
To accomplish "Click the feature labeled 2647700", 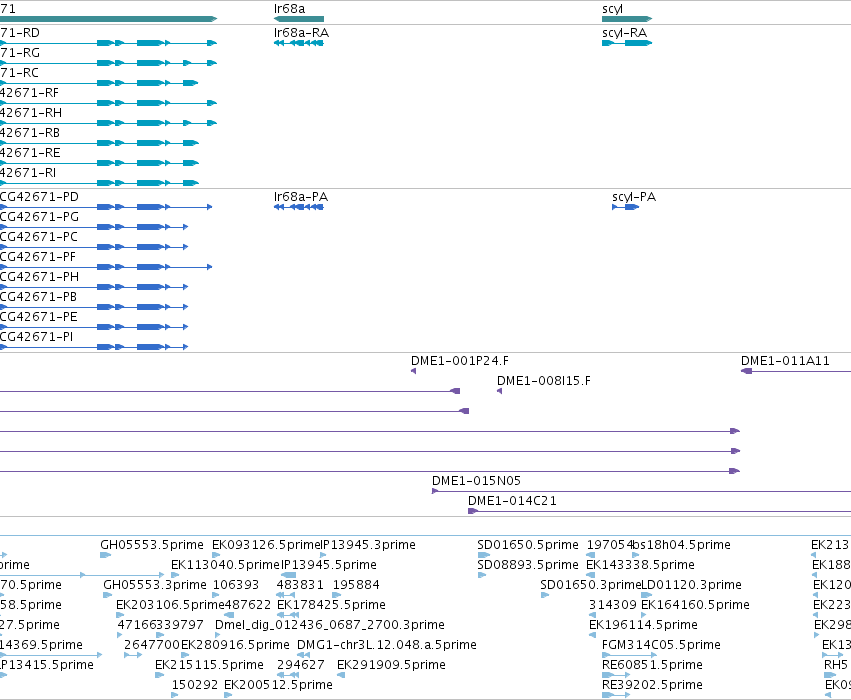I will (152, 645).
